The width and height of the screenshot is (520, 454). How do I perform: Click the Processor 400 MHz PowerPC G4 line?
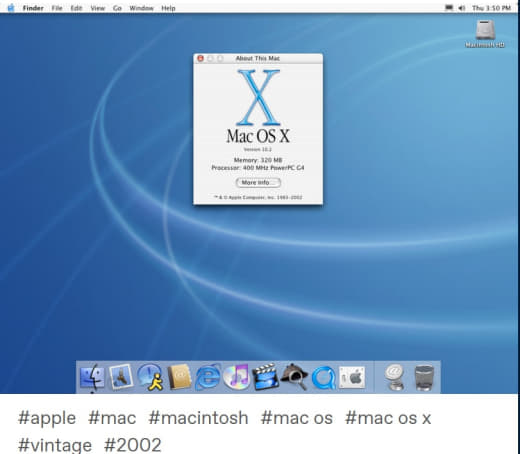pyautogui.click(x=258, y=168)
